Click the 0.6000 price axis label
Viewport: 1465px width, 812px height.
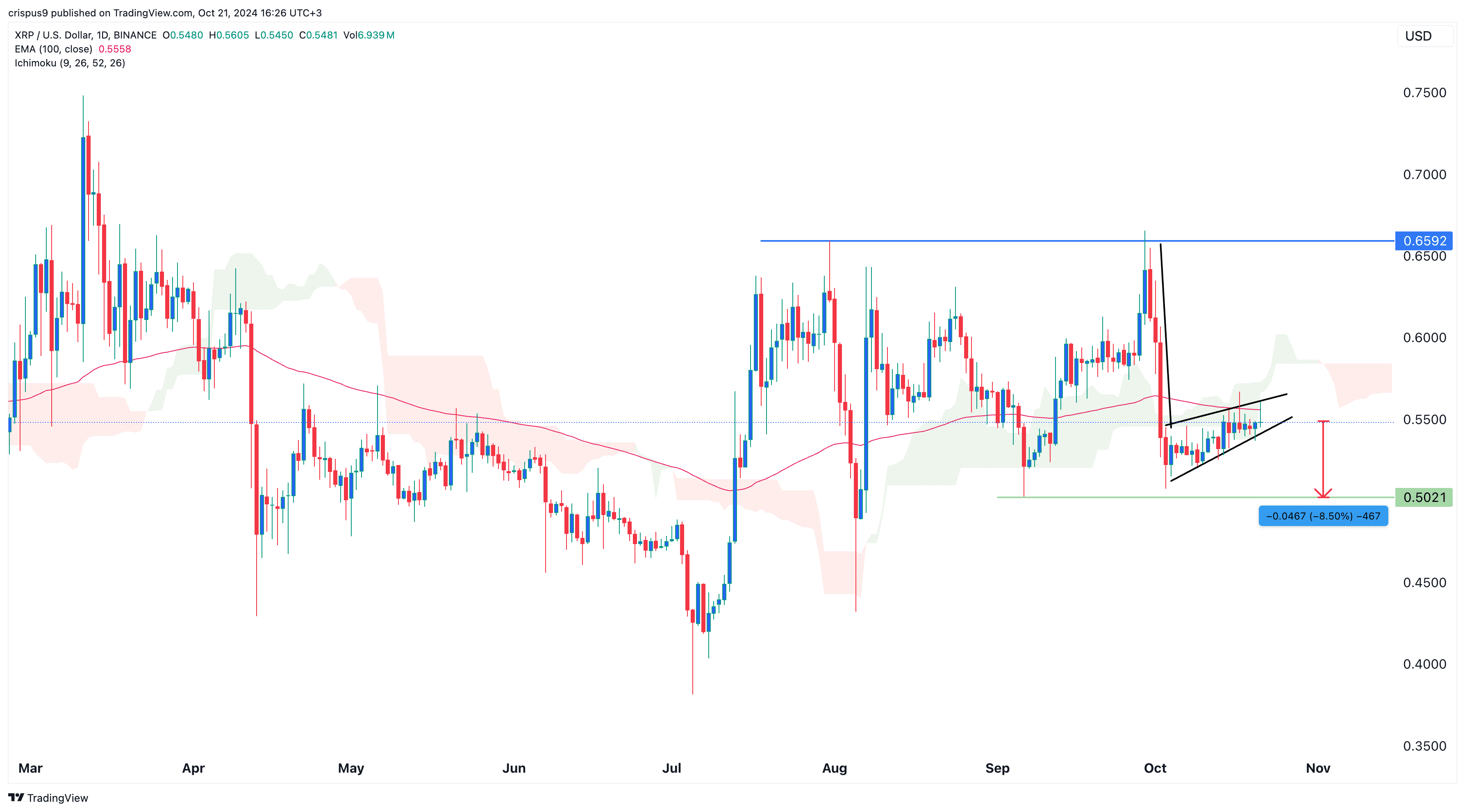click(x=1424, y=338)
